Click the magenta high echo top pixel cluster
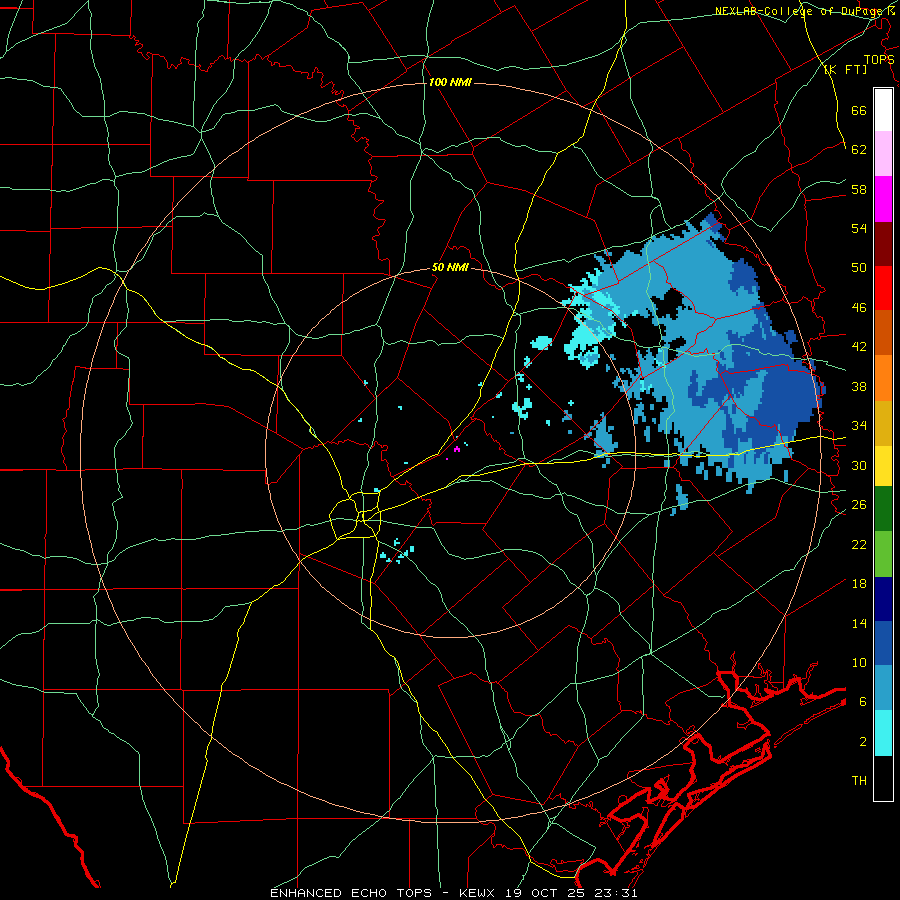The height and width of the screenshot is (900, 900). click(457, 449)
